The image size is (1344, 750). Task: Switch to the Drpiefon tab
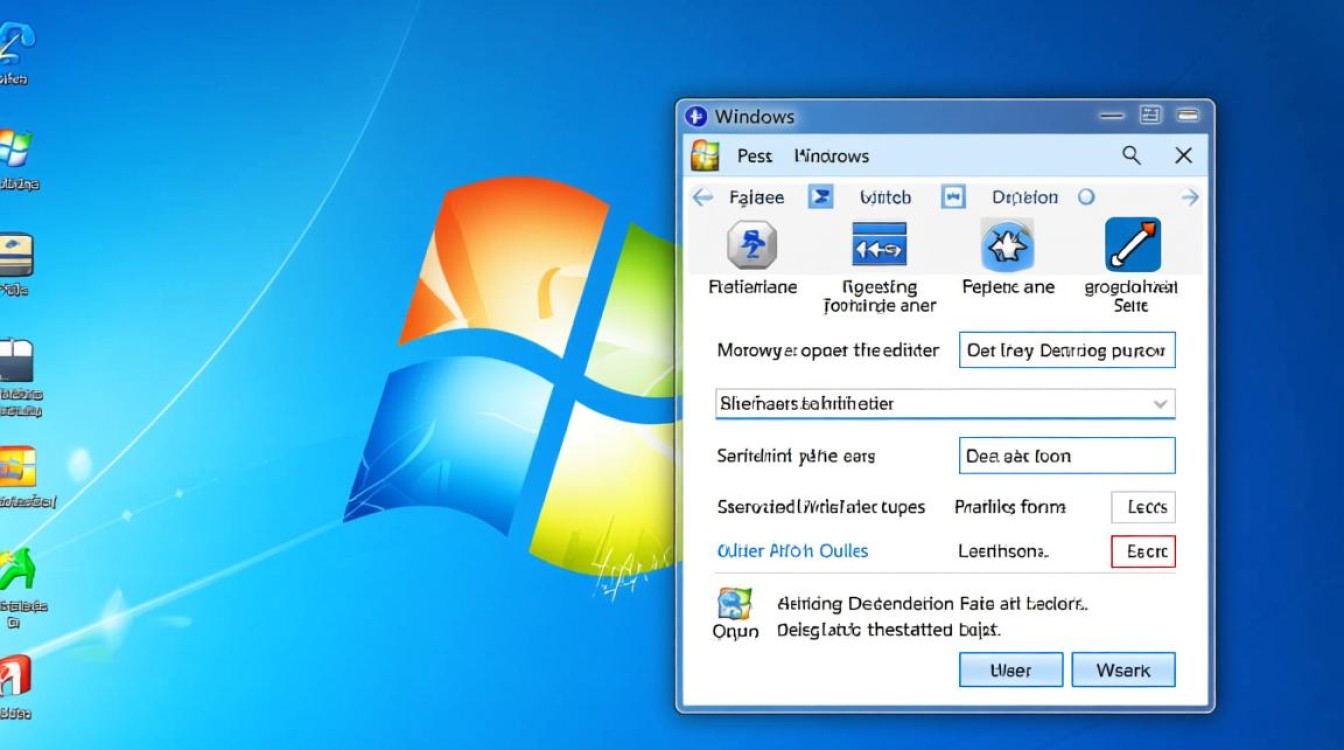point(1024,197)
